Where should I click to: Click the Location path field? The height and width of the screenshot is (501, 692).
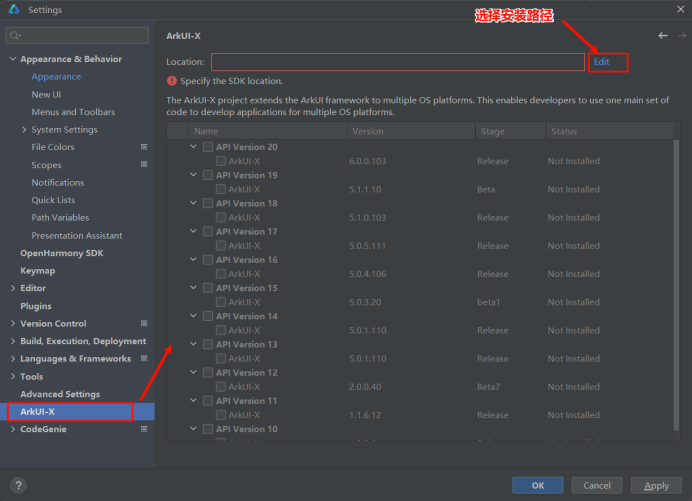[398, 62]
